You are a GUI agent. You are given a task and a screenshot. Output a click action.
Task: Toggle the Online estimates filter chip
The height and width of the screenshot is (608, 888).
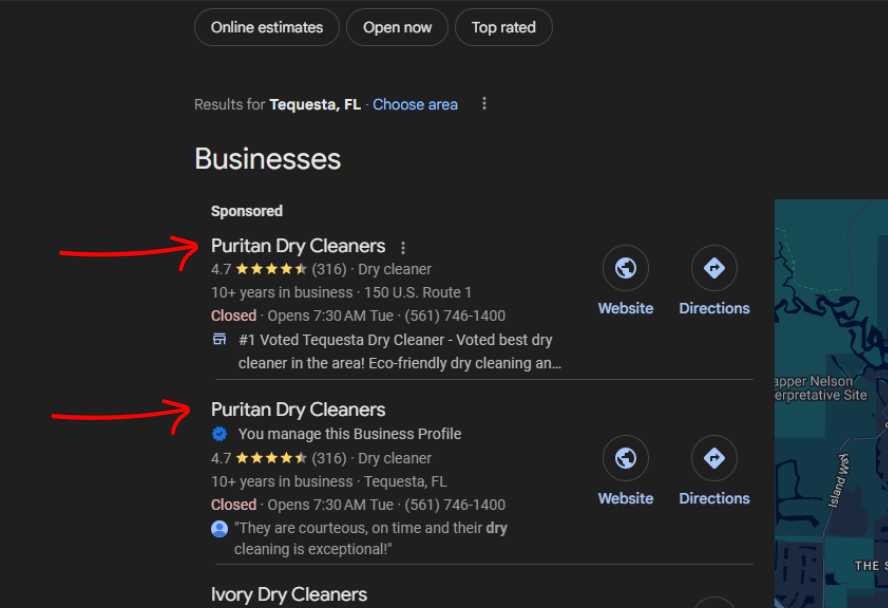pos(267,28)
